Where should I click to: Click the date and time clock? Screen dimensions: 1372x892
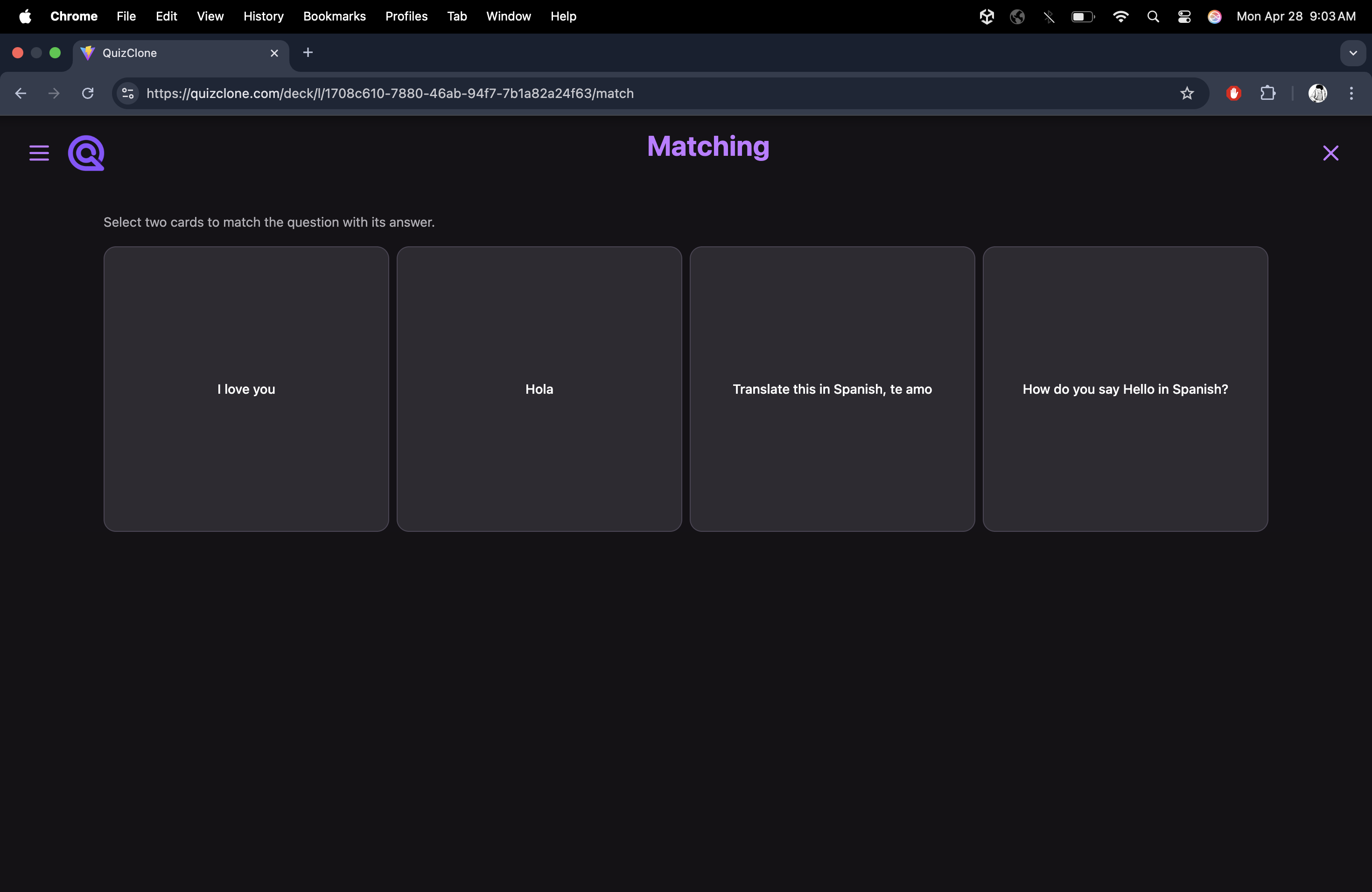(x=1295, y=16)
